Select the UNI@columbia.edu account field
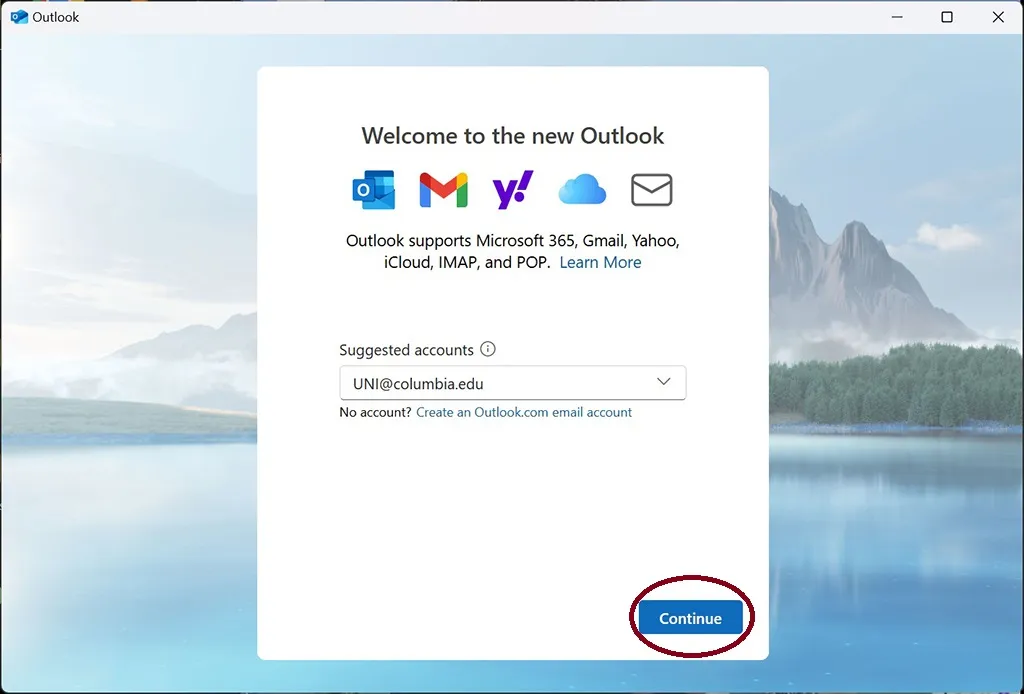1024x694 pixels. tap(513, 383)
